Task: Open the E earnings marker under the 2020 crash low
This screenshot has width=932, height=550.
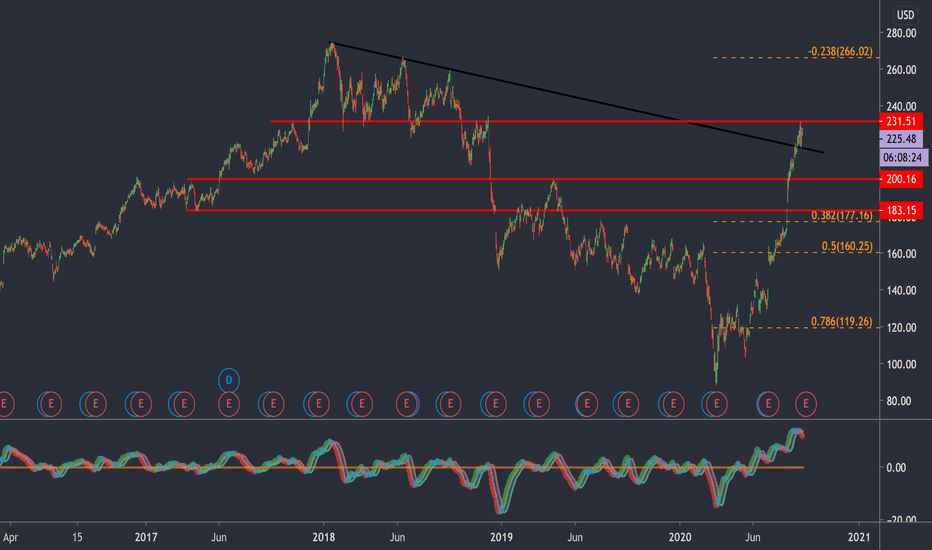Action: [x=717, y=404]
